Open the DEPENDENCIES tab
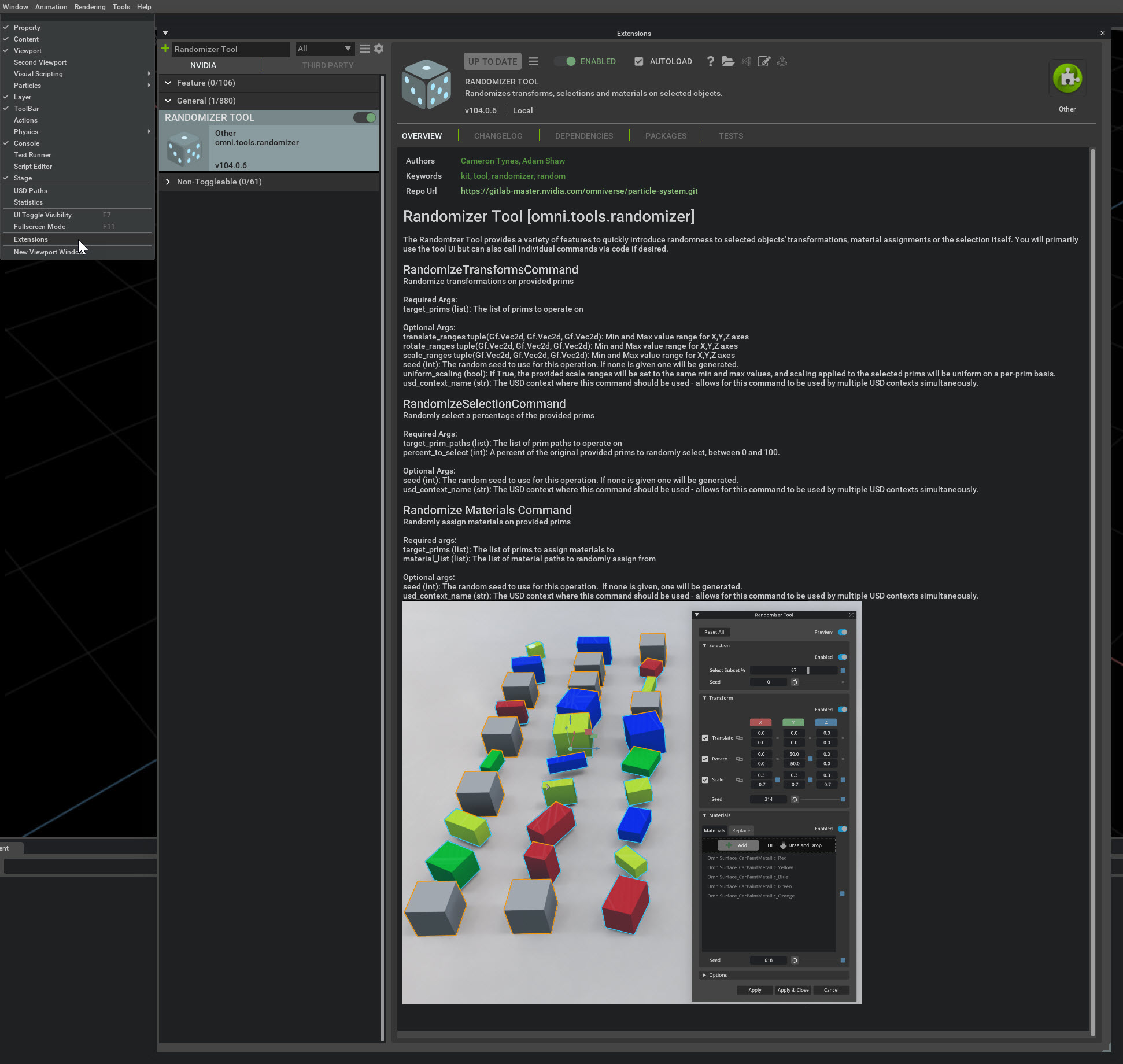Screen dimensions: 1123x1064 click(x=584, y=136)
